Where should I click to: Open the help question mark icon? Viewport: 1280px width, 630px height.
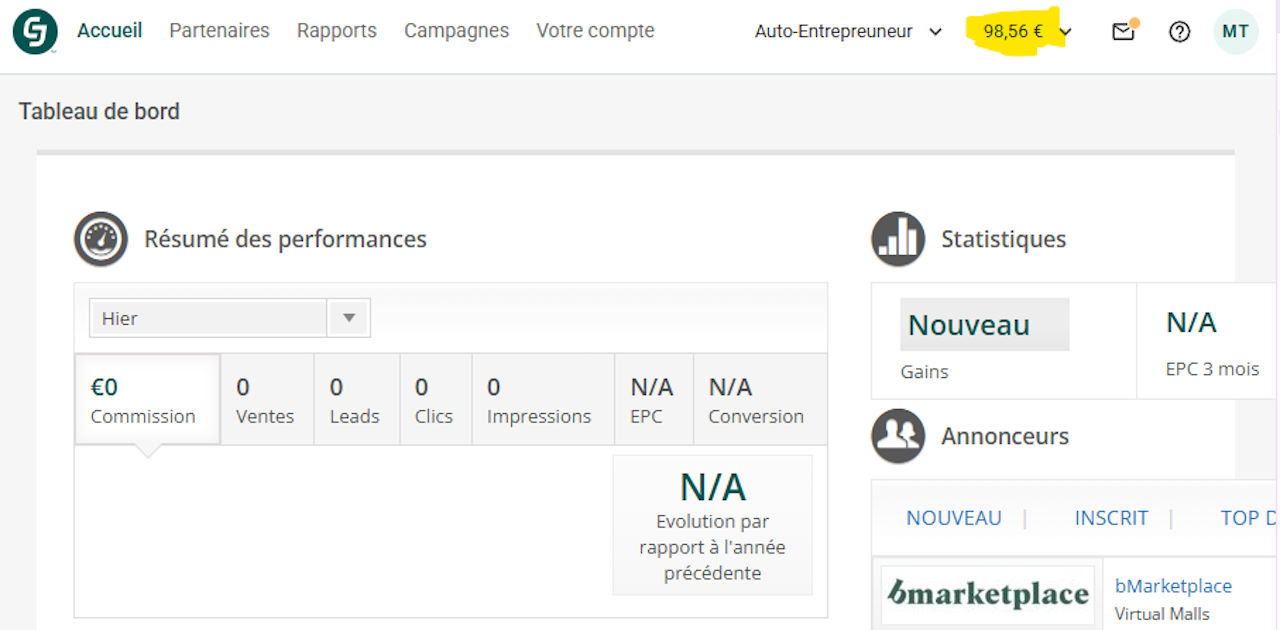(x=1179, y=32)
